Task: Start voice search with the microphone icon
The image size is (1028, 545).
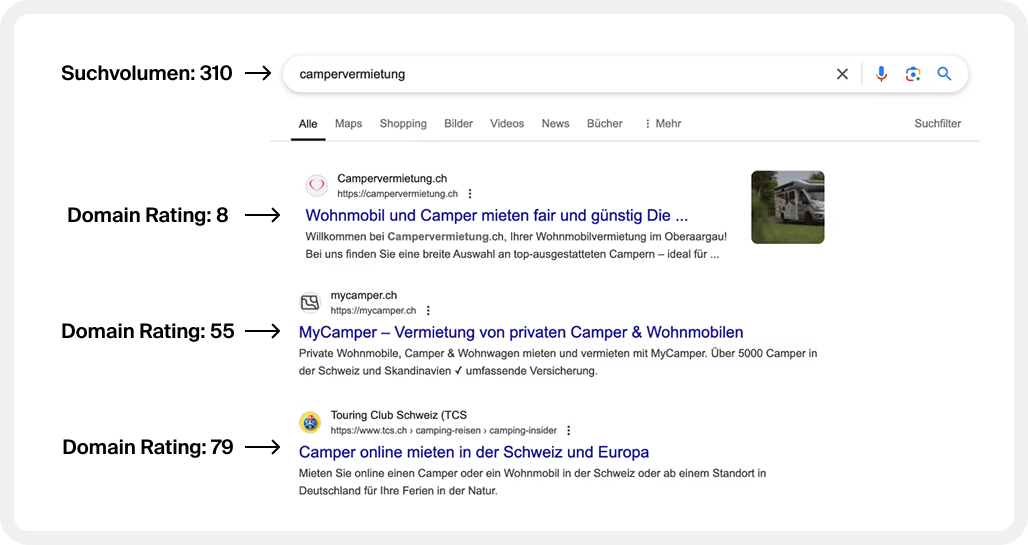Action: tap(881, 74)
